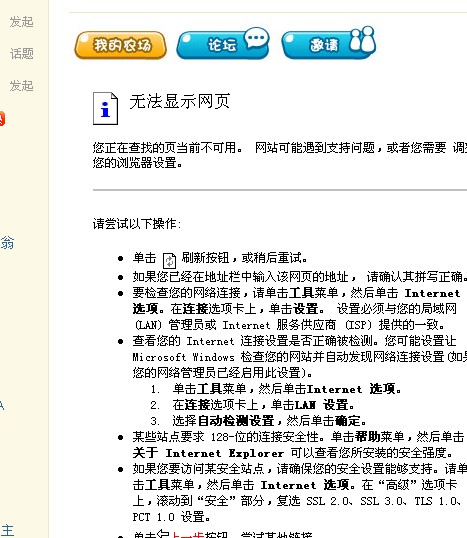Screen dimensions: 467x538
Task: Click the 翁 link in sidebar
Action: pos(7,243)
